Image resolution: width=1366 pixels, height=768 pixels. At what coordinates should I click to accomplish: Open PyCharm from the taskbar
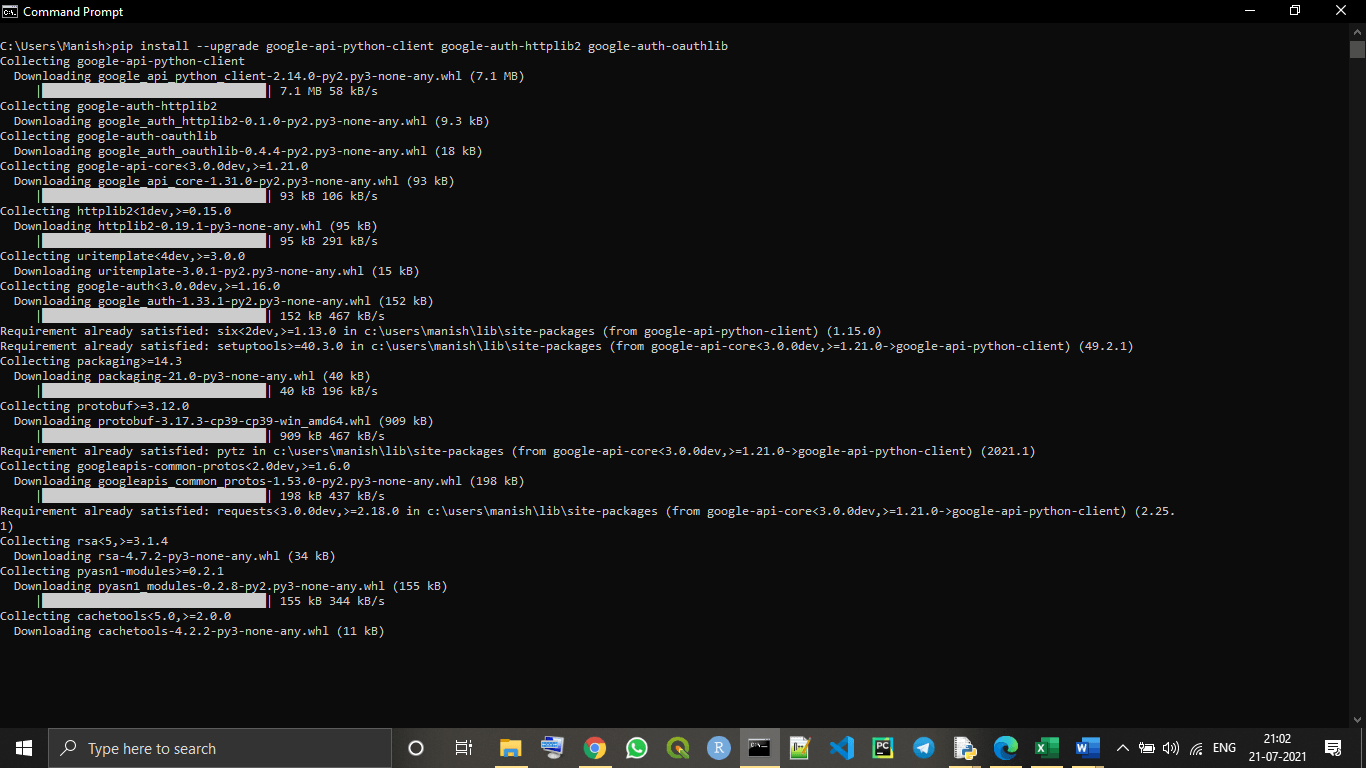pyautogui.click(x=881, y=747)
